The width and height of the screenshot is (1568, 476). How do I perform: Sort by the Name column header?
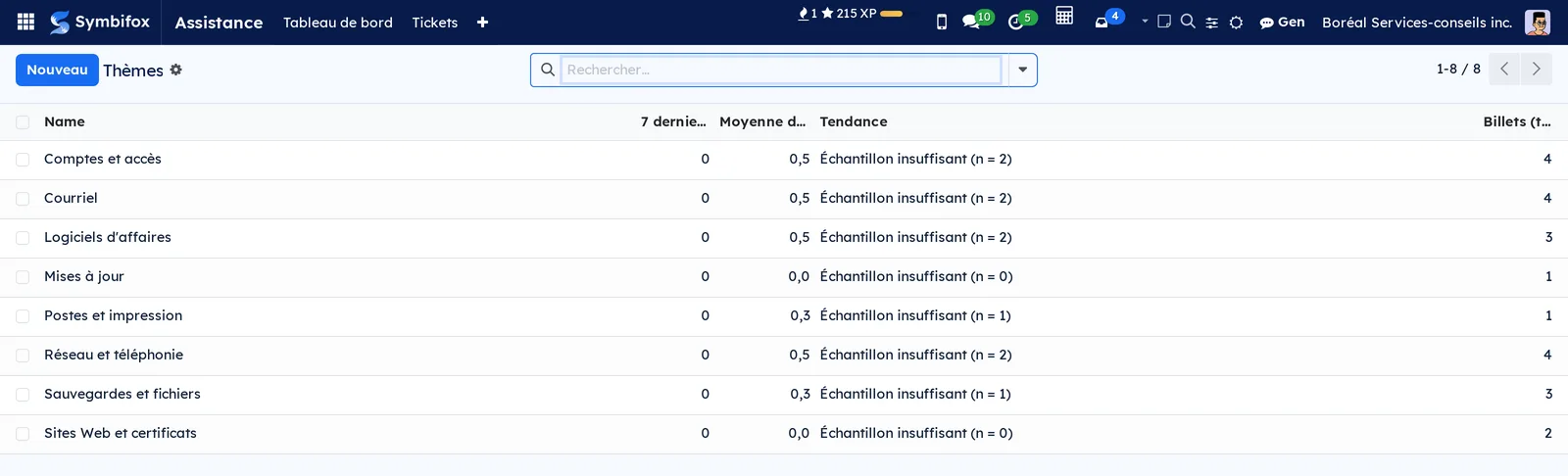point(65,121)
